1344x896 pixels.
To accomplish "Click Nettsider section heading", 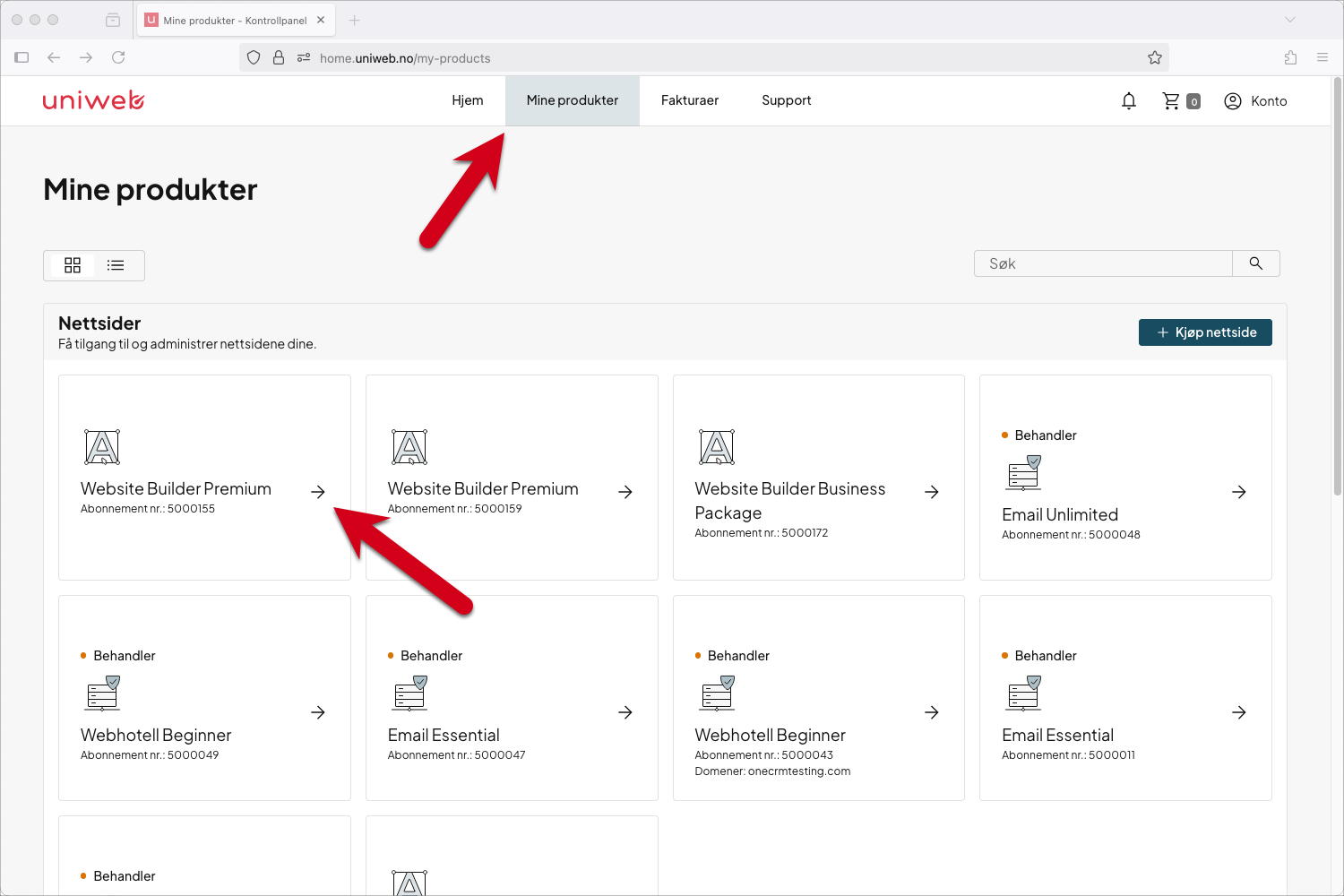I will tap(99, 323).
